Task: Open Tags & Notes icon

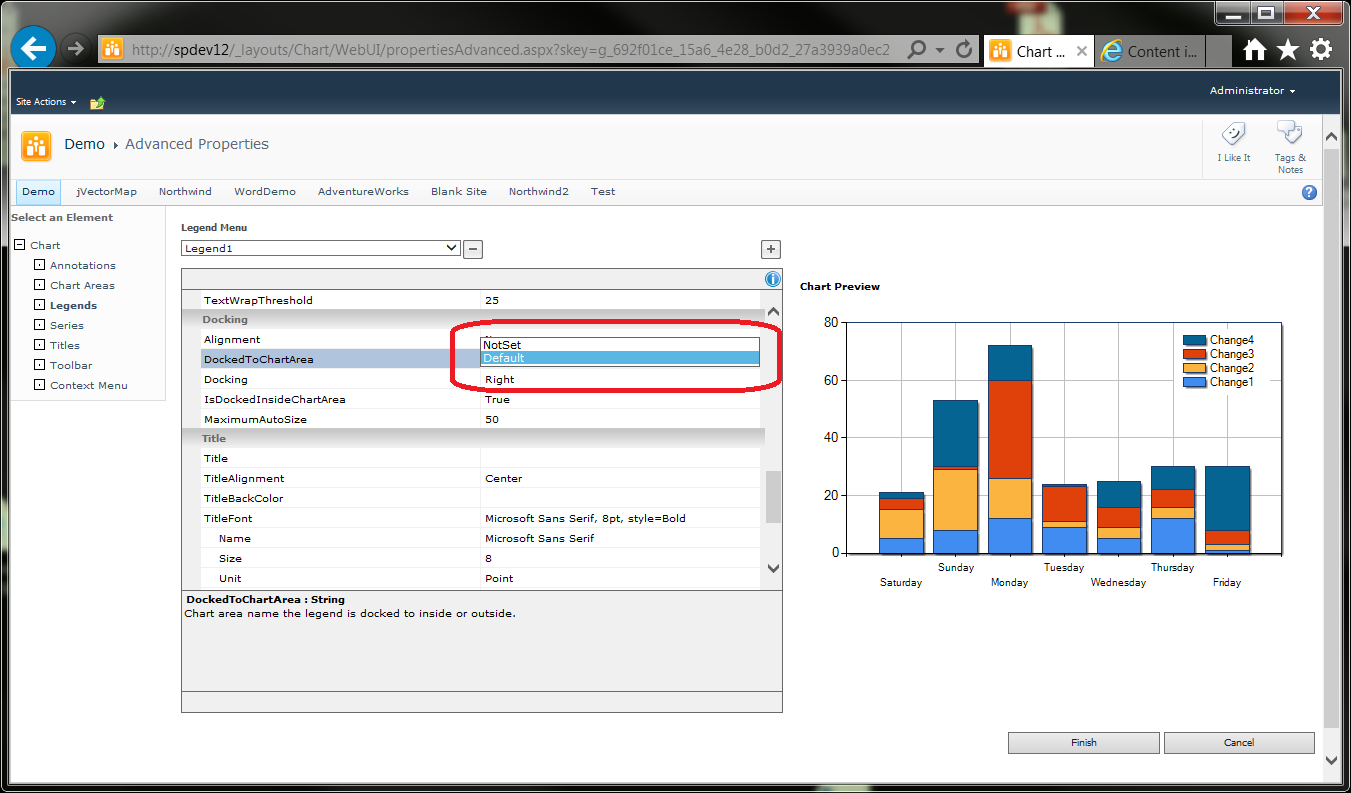Action: pyautogui.click(x=1290, y=135)
